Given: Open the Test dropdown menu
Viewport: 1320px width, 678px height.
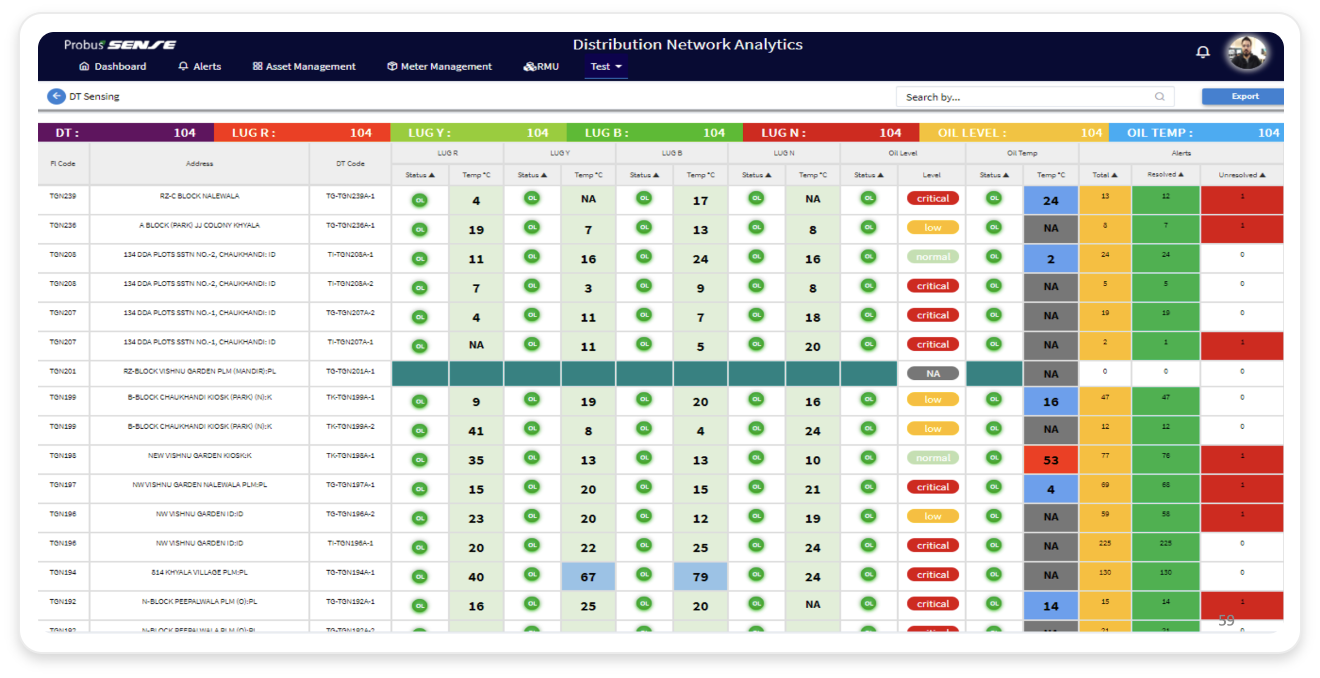Looking at the screenshot, I should coord(606,67).
